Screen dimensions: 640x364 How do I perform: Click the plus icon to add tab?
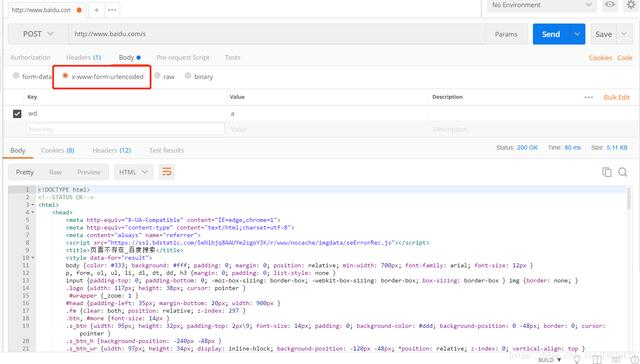[96, 10]
